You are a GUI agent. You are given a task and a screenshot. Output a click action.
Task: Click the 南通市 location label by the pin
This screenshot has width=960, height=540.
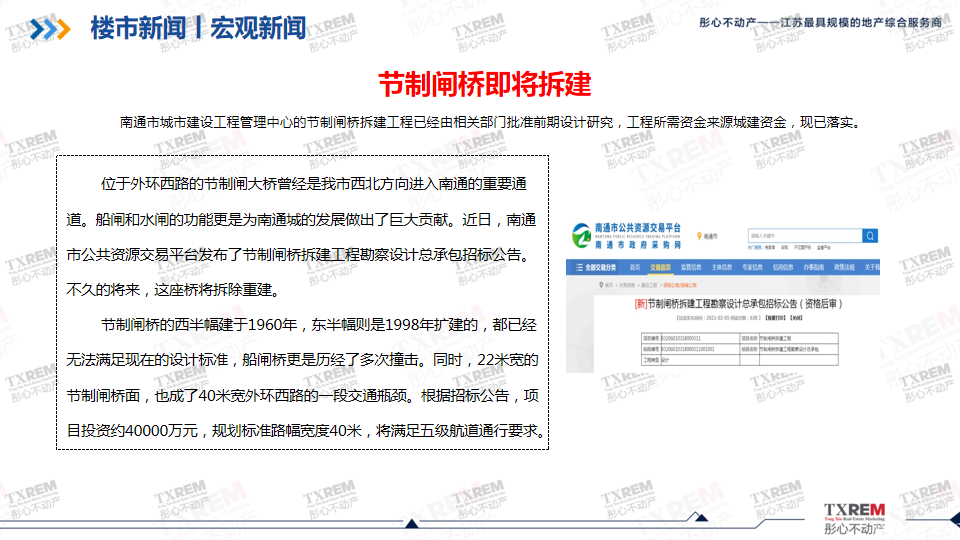[x=710, y=236]
